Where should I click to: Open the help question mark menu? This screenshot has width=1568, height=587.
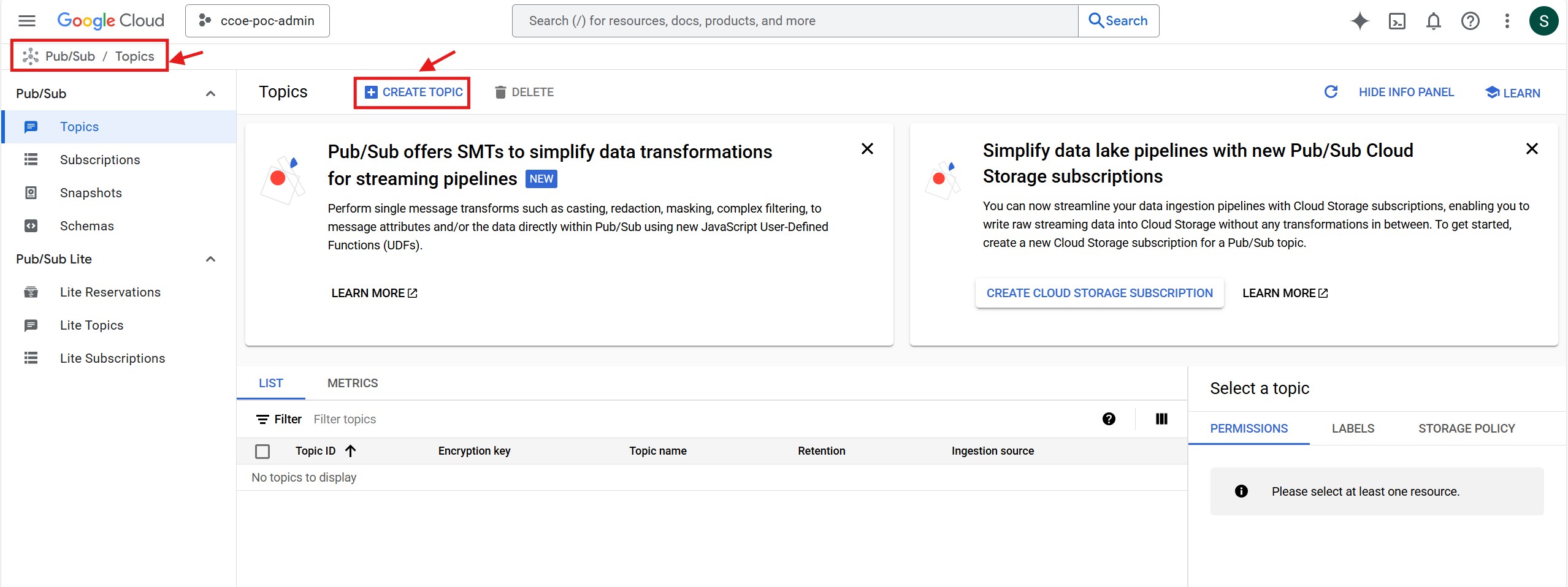click(x=1470, y=21)
